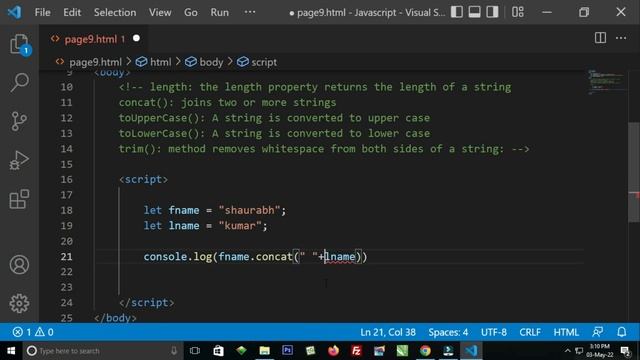Show hidden system tray icons
This screenshot has width=640, height=360.
point(567,351)
